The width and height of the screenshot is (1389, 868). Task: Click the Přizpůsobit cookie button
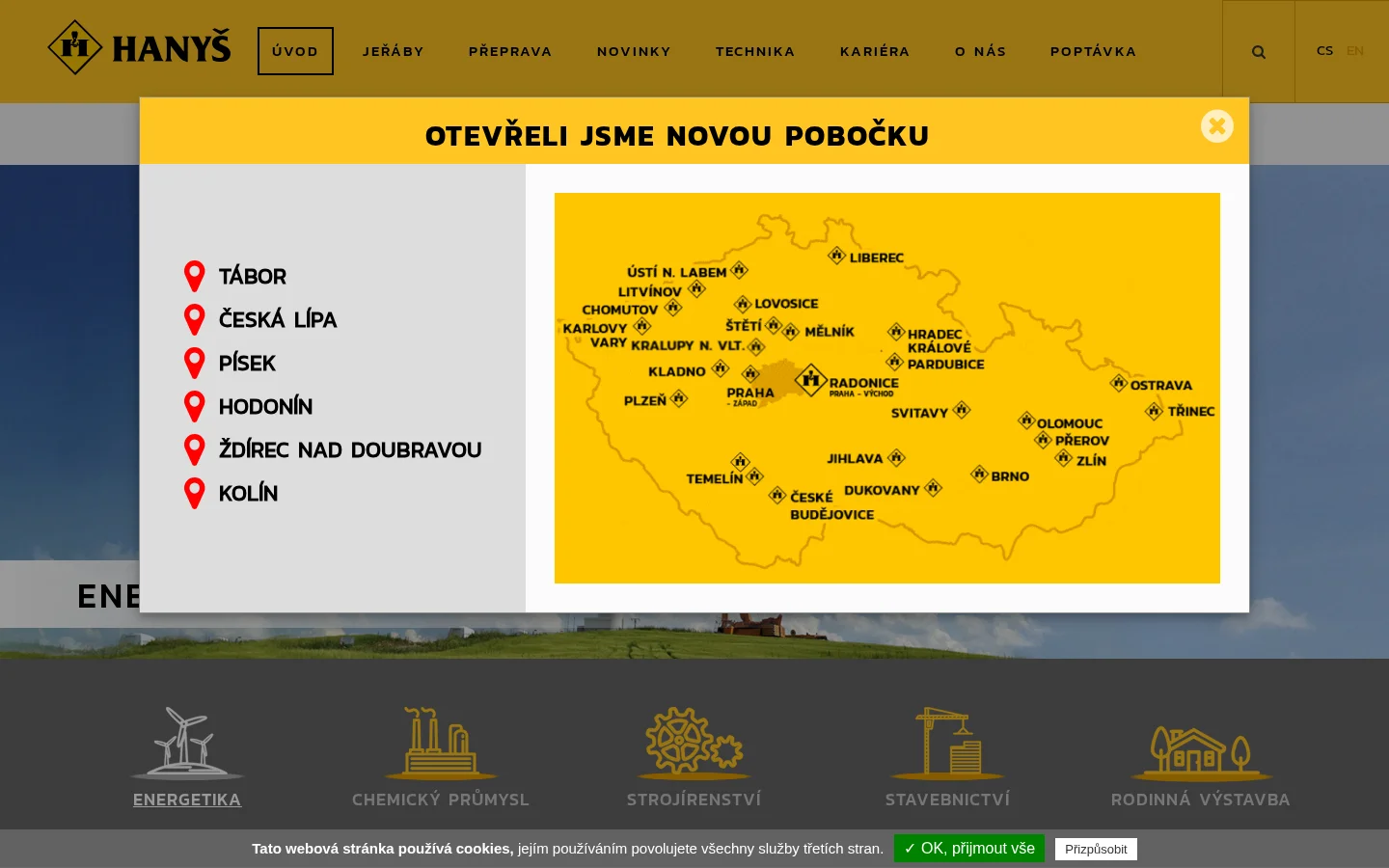click(x=1096, y=850)
